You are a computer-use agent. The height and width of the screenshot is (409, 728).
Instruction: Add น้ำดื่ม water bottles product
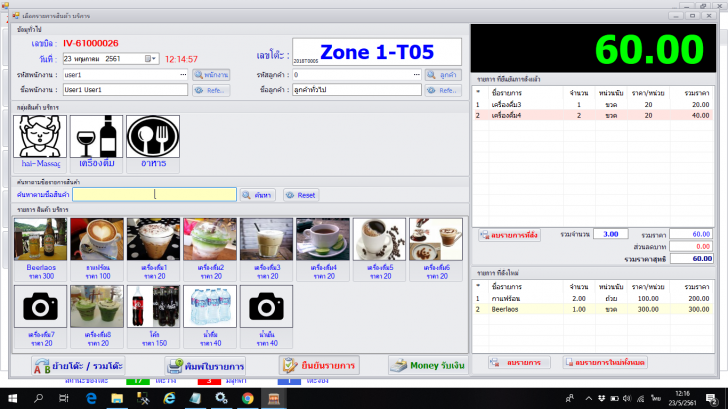(x=210, y=317)
